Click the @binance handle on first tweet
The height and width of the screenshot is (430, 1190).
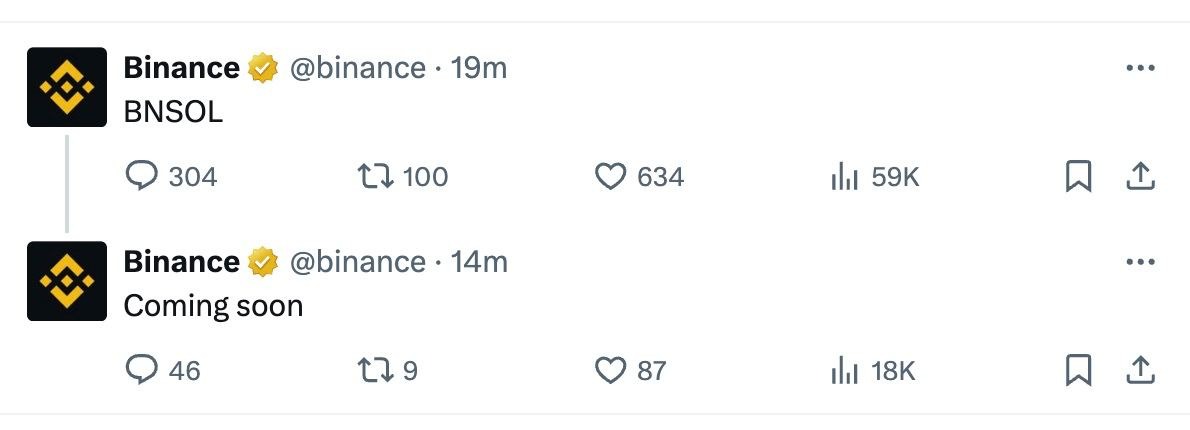pyautogui.click(x=357, y=68)
